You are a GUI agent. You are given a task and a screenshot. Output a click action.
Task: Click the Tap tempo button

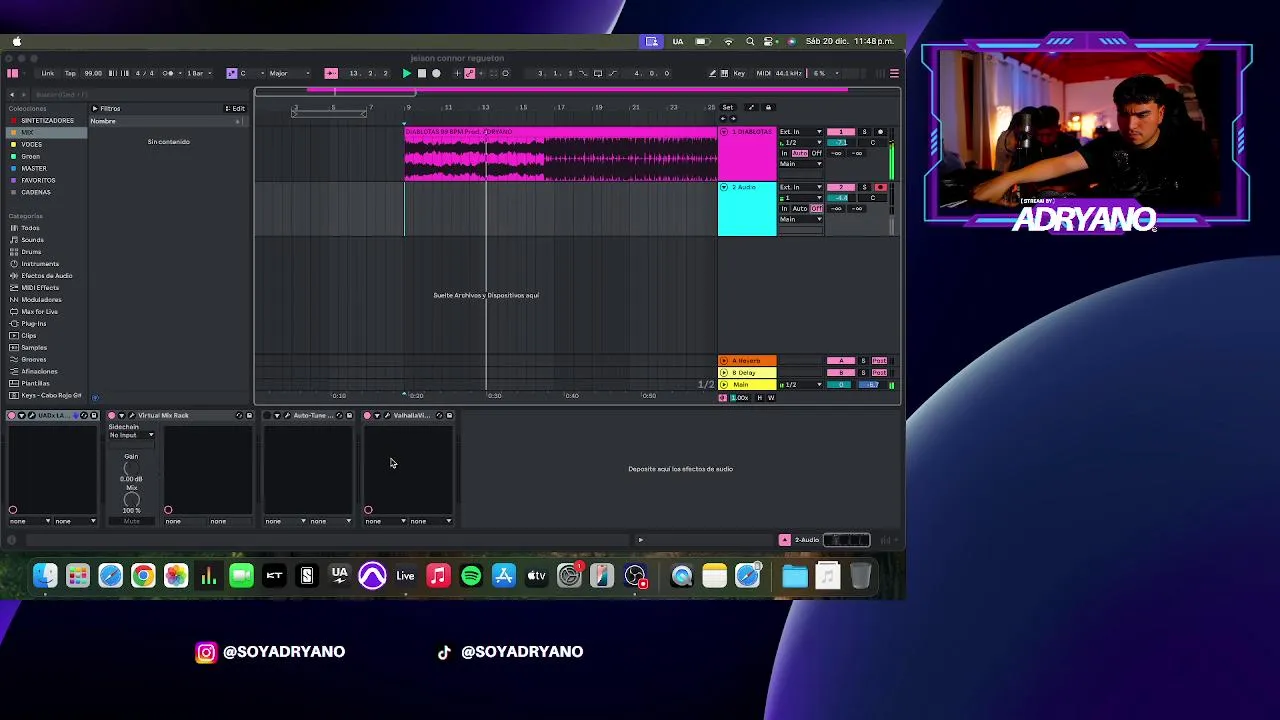point(70,73)
